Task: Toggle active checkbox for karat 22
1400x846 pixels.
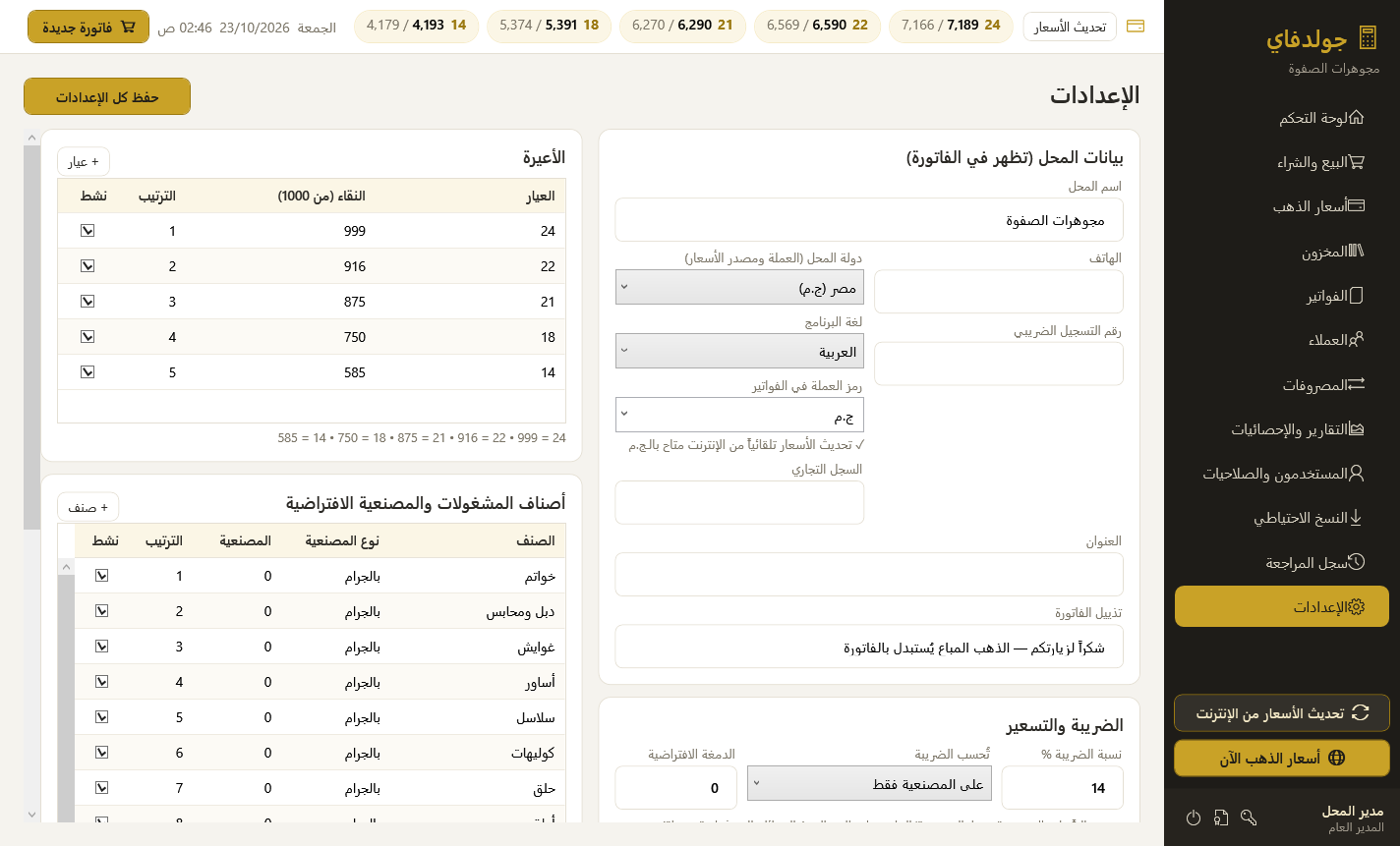Action: coord(87,266)
